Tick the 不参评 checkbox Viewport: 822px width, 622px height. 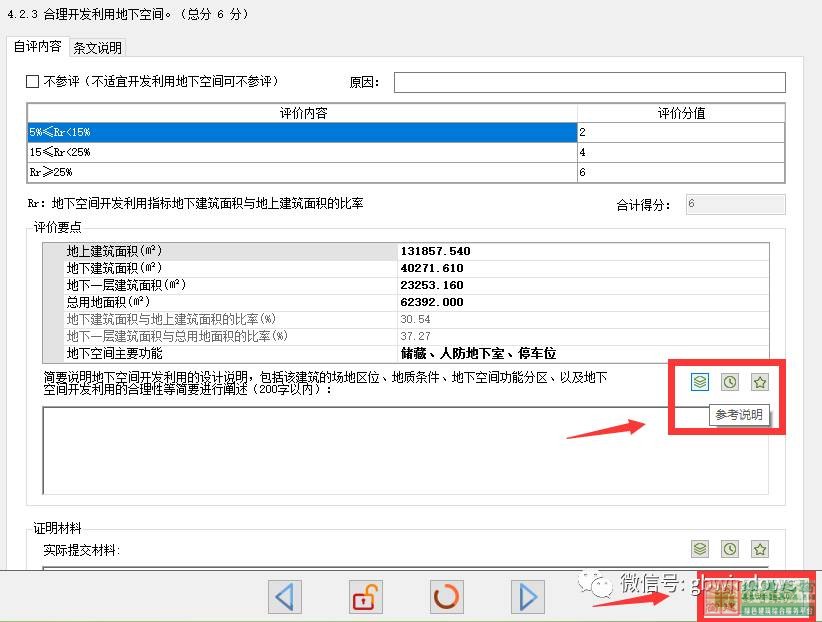point(33,81)
